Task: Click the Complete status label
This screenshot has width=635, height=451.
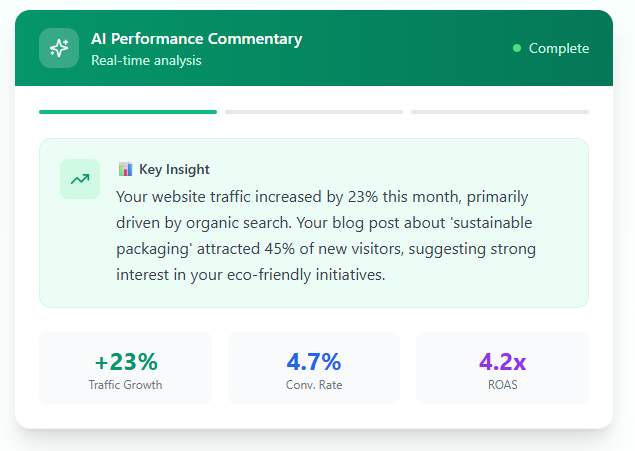Action: (559, 48)
